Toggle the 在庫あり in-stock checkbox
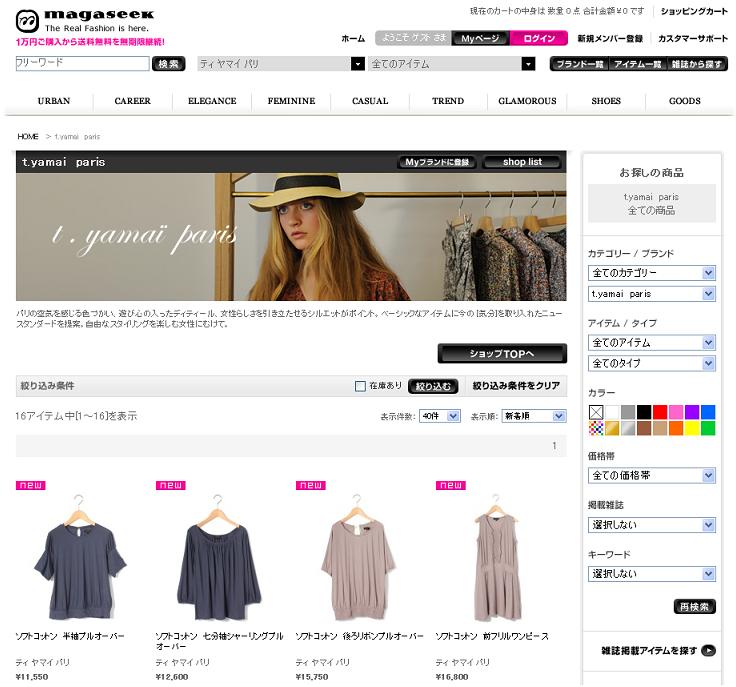The image size is (736, 687). pos(360,386)
